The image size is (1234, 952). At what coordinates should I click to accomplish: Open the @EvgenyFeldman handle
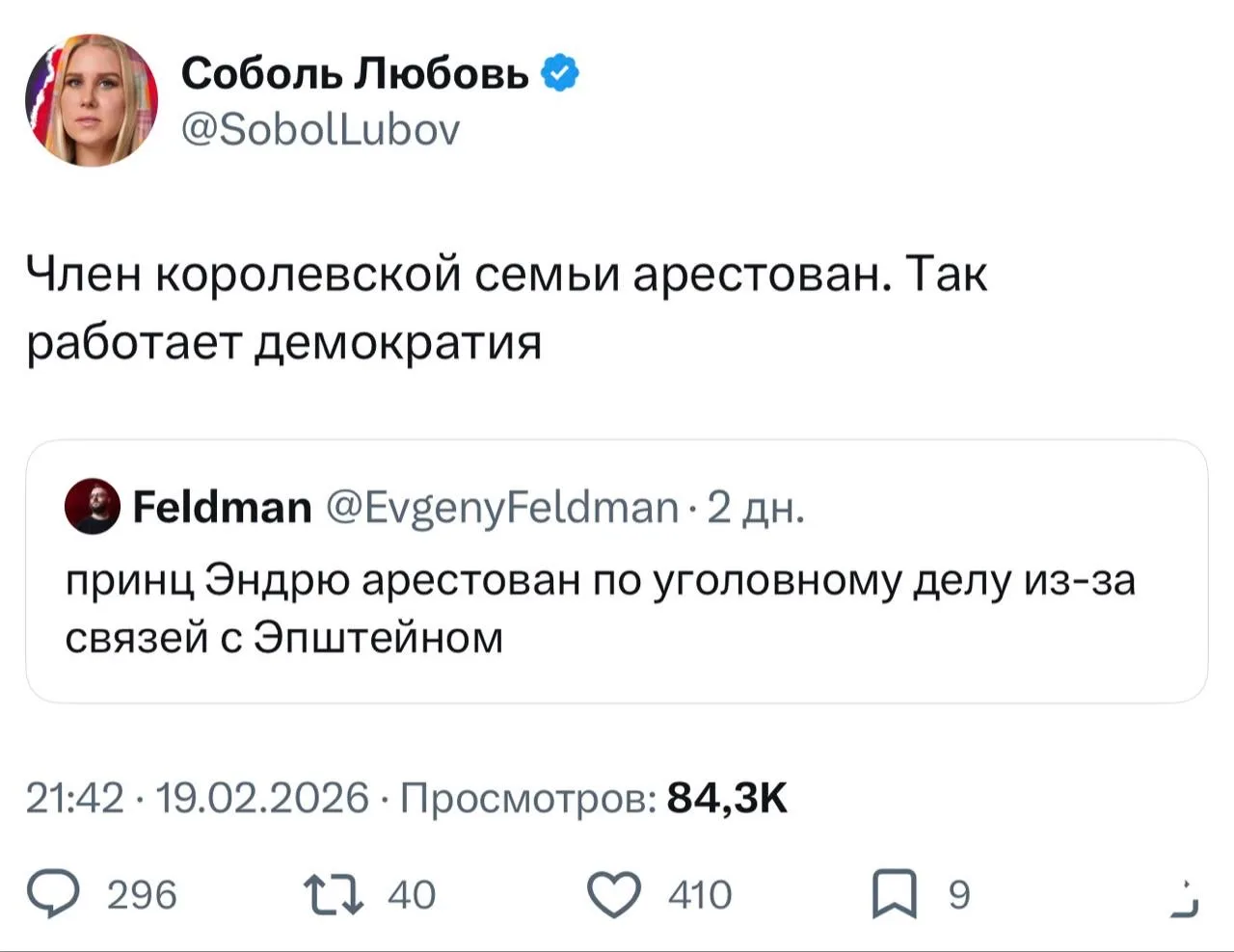click(502, 506)
